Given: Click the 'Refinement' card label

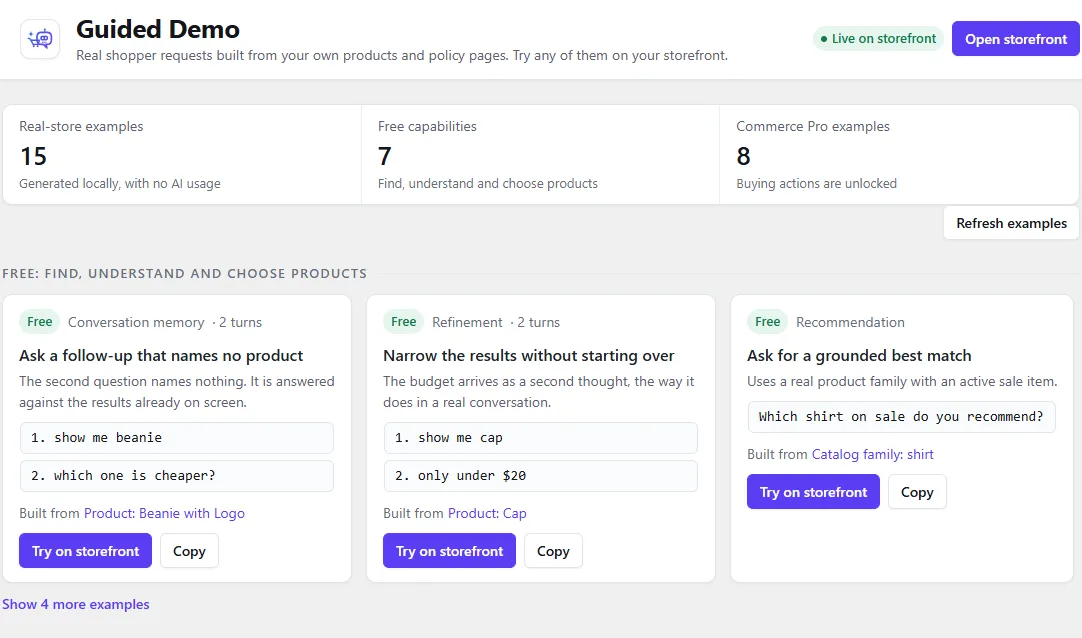Looking at the screenshot, I should click(x=467, y=322).
